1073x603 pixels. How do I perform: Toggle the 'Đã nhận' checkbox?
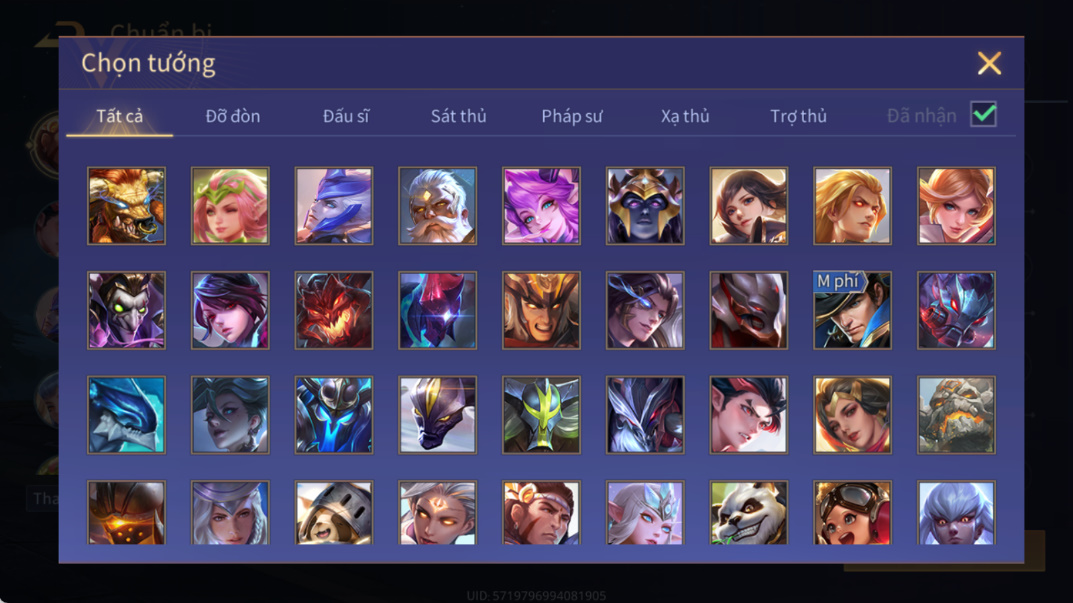pos(983,114)
